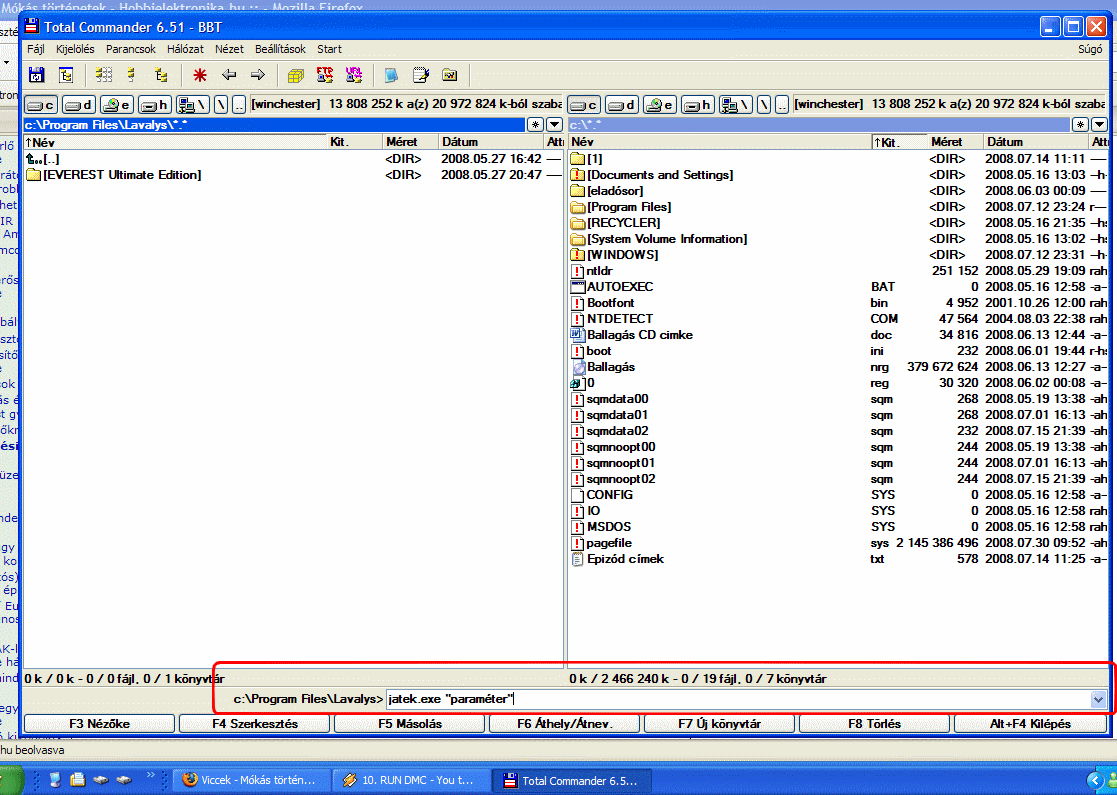The width and height of the screenshot is (1117, 795).
Task: Click the F3 Nézőke button
Action: point(100,724)
